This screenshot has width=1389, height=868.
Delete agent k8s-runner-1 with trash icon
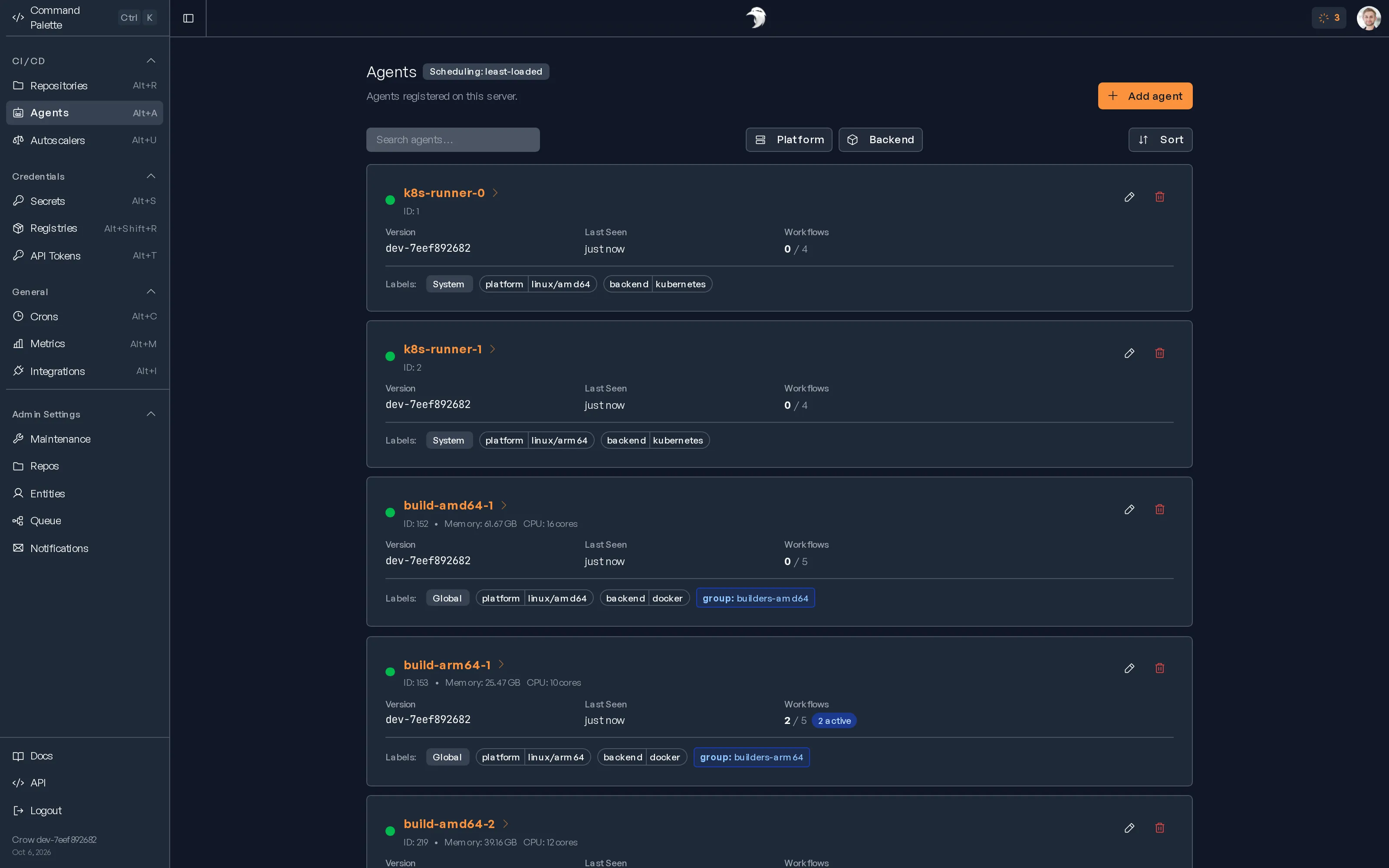point(1159,353)
